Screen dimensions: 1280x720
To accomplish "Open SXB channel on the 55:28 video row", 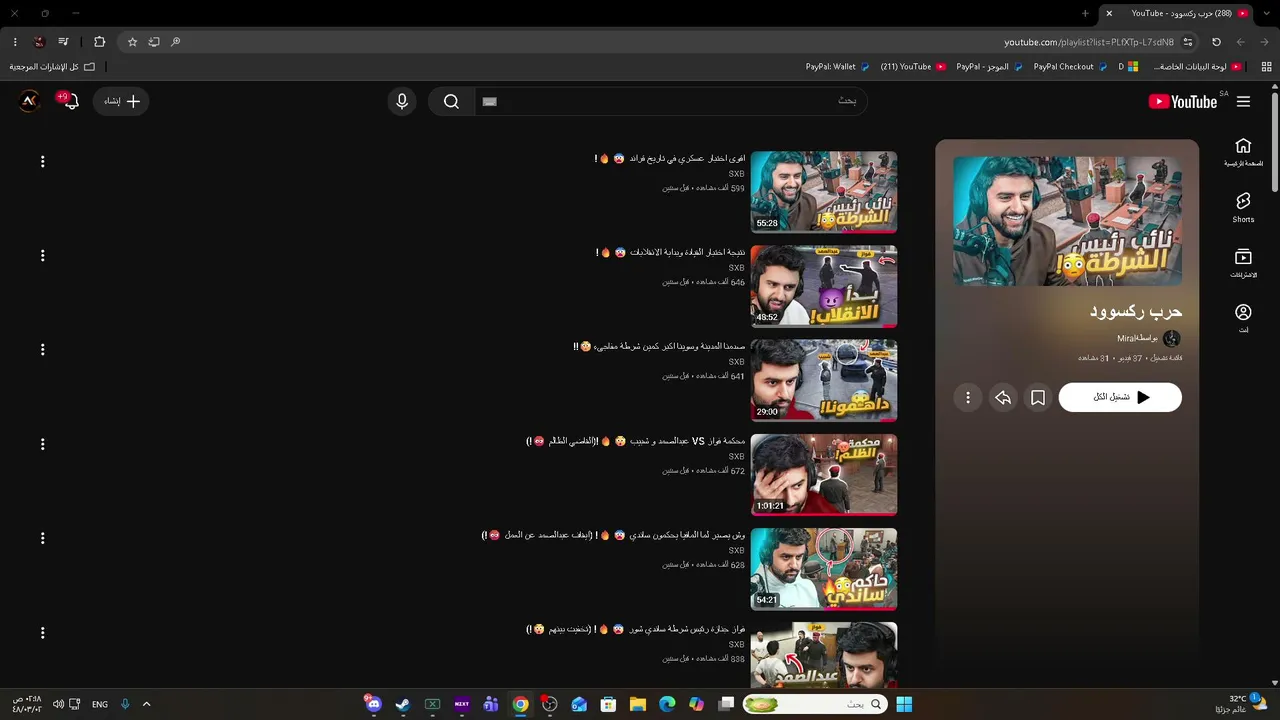I will coord(736,174).
